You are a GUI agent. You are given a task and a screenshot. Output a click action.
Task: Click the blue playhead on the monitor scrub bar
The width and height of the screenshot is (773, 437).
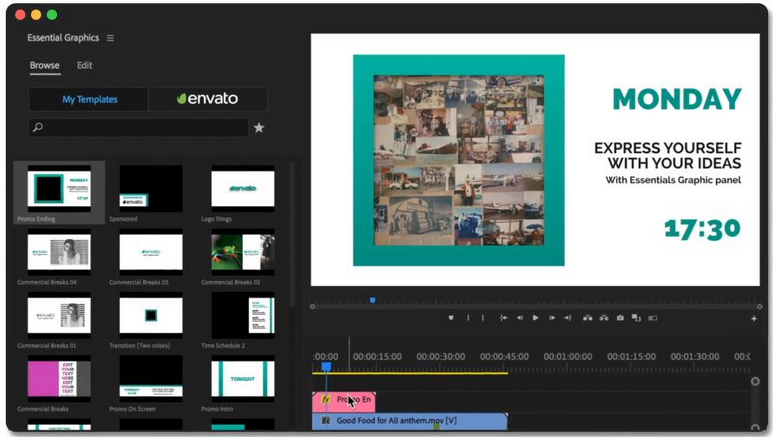tap(373, 300)
